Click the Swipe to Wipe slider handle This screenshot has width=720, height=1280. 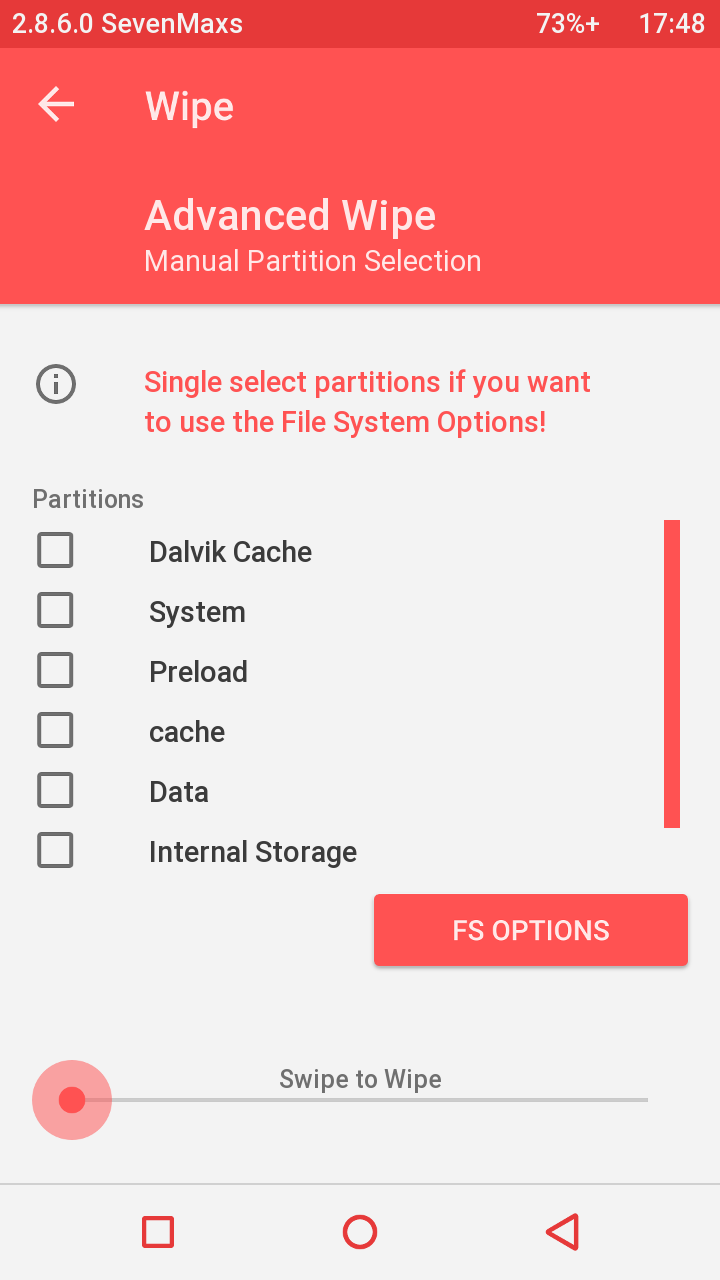[72, 1100]
